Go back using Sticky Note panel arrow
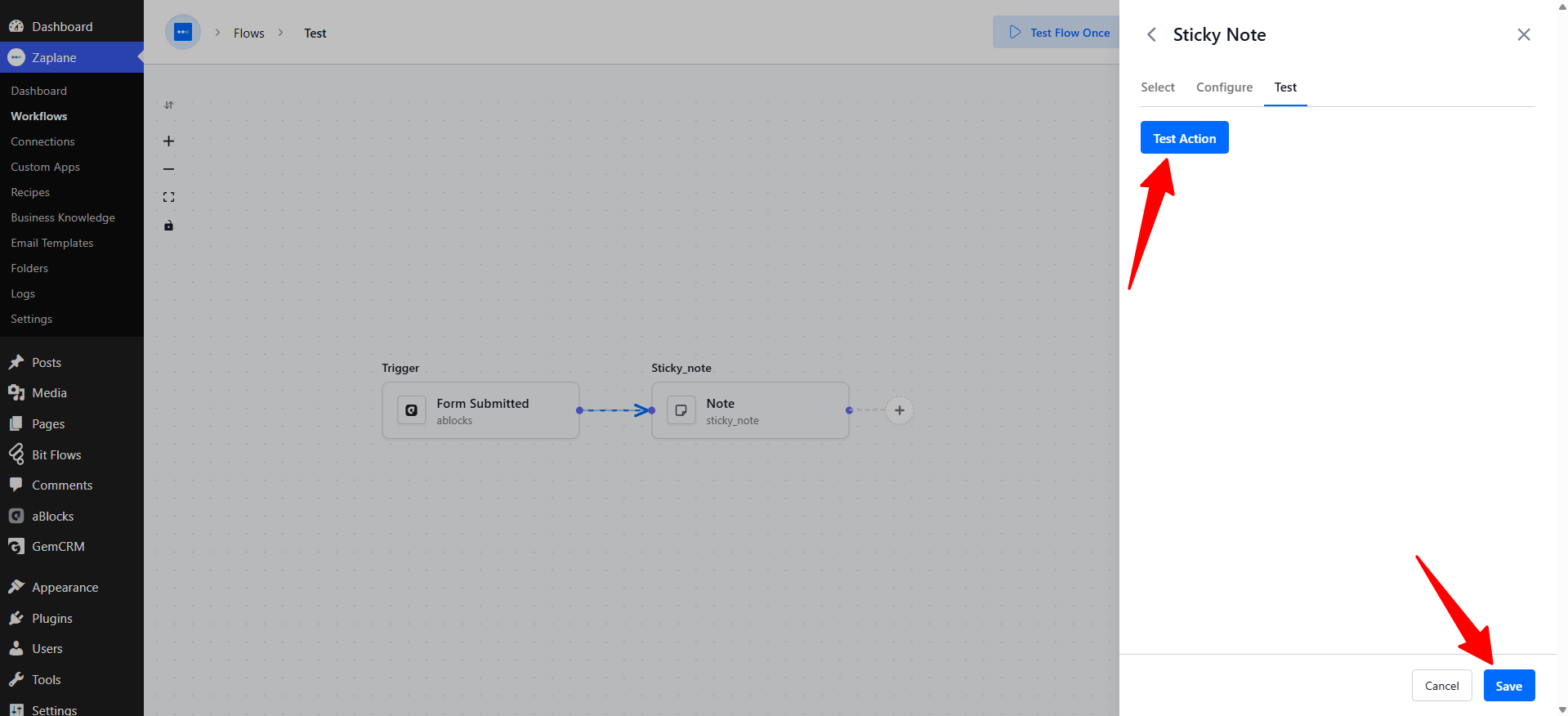This screenshot has height=716, width=1568. click(1151, 34)
